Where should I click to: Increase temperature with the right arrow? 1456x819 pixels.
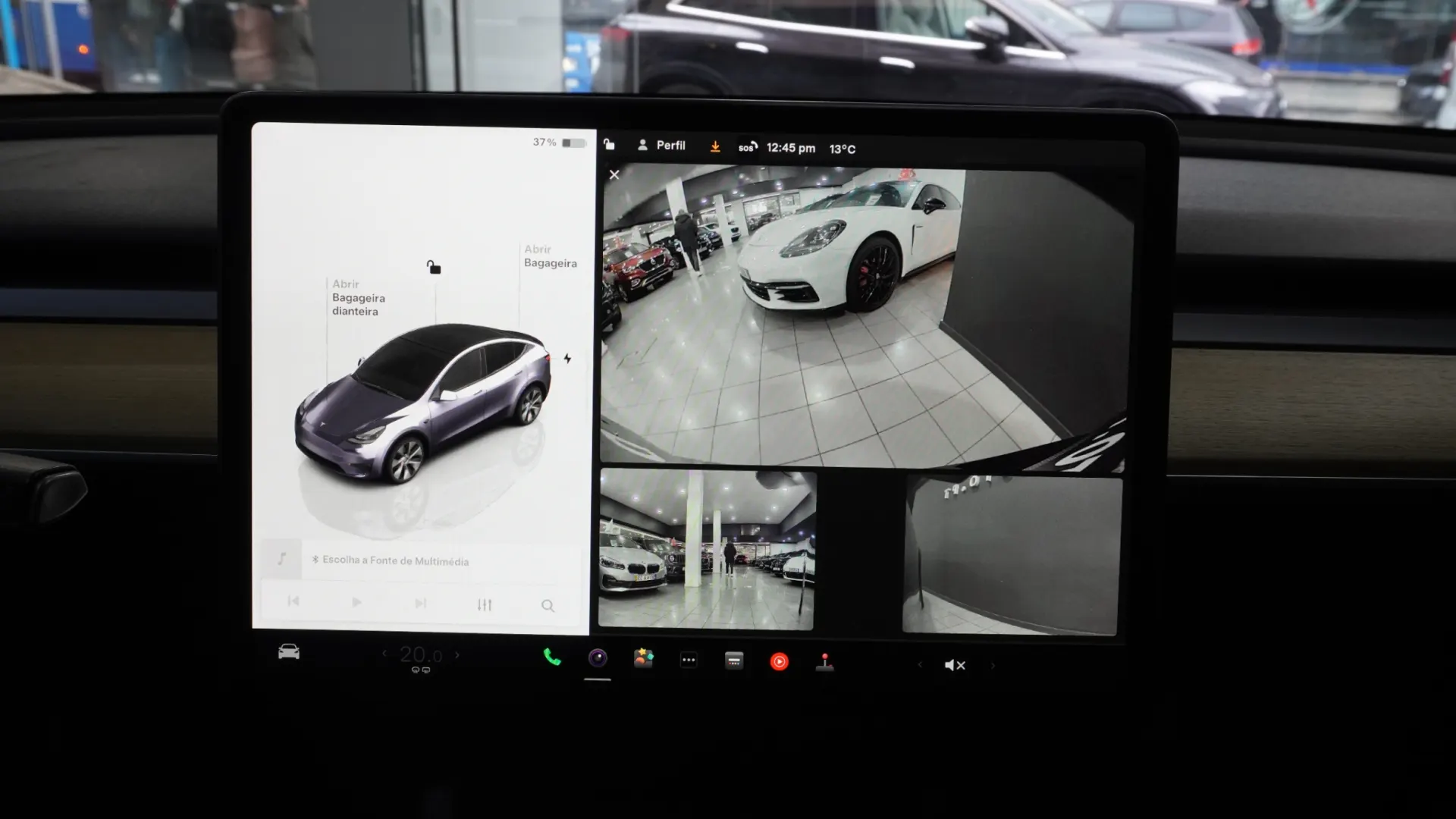tap(457, 653)
